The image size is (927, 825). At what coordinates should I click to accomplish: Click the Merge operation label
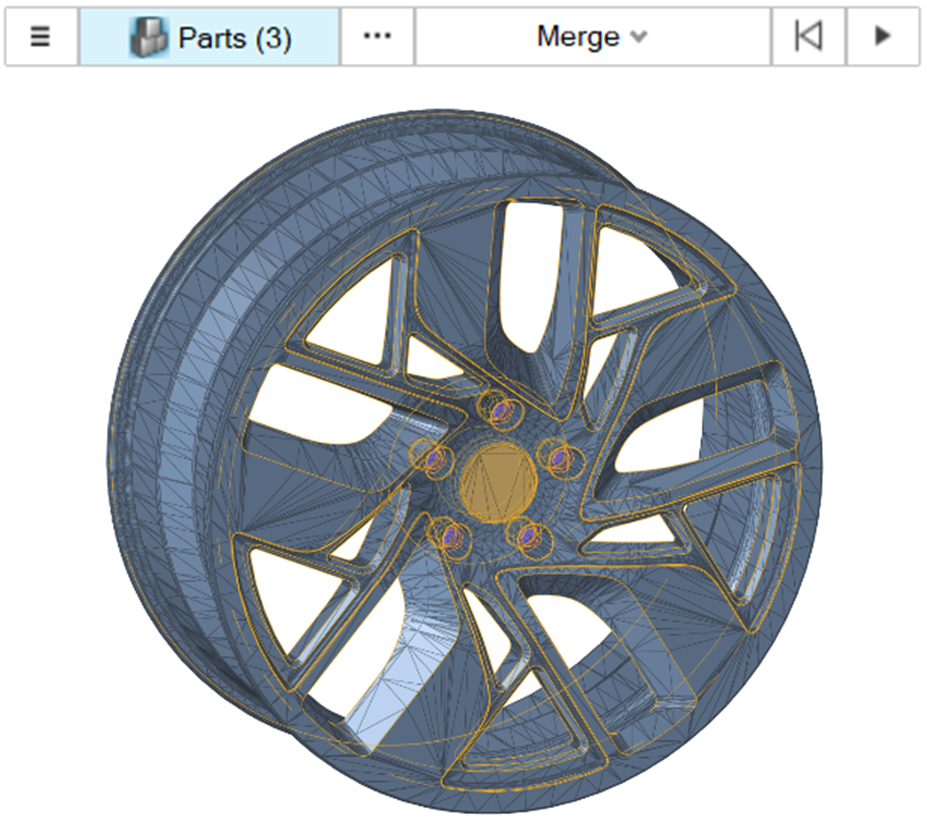(577, 36)
